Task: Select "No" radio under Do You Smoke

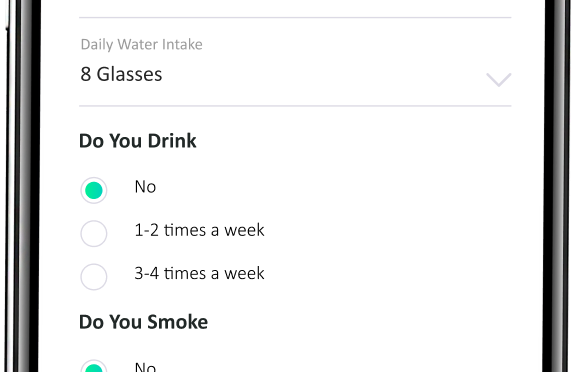Action: tap(94, 366)
